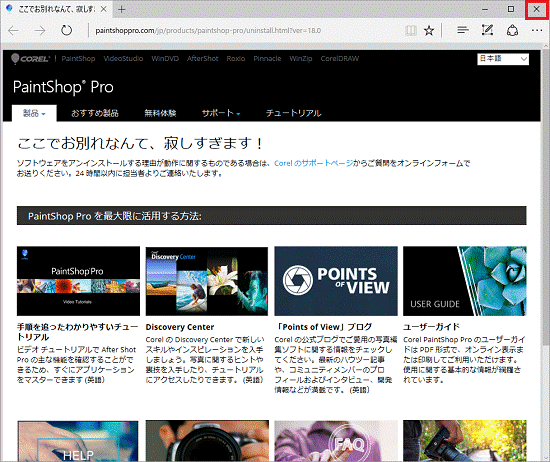Click the ユーザーガイド heading

[x=431, y=327]
